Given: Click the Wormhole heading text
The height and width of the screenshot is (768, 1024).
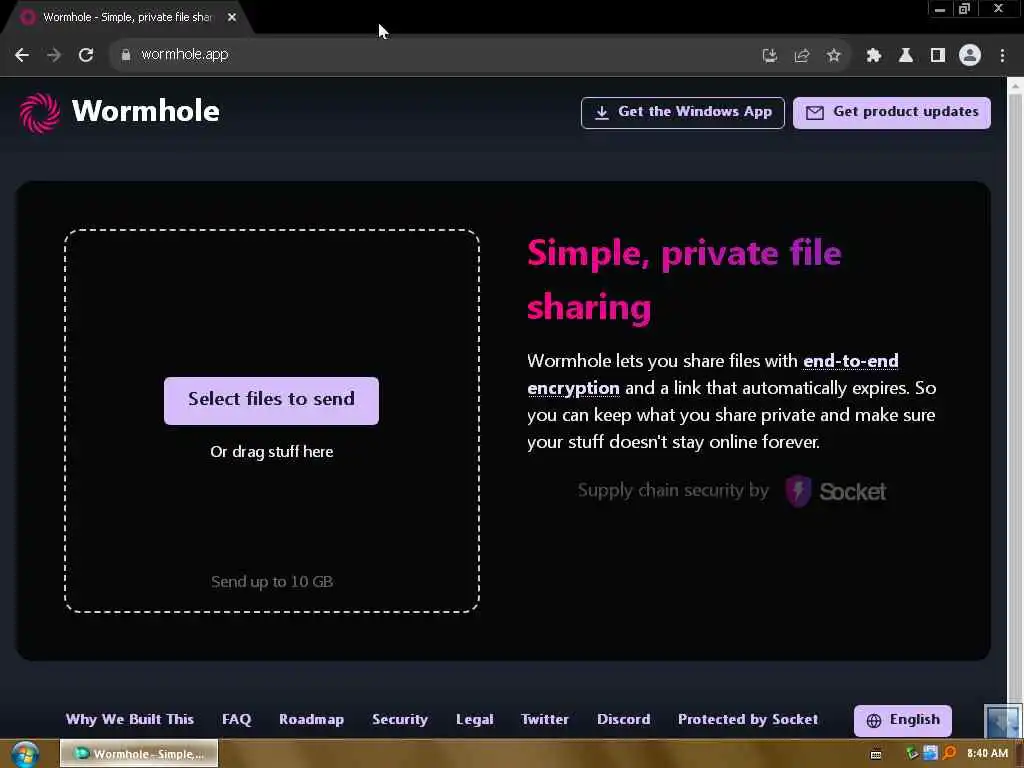Looking at the screenshot, I should coord(146,111).
